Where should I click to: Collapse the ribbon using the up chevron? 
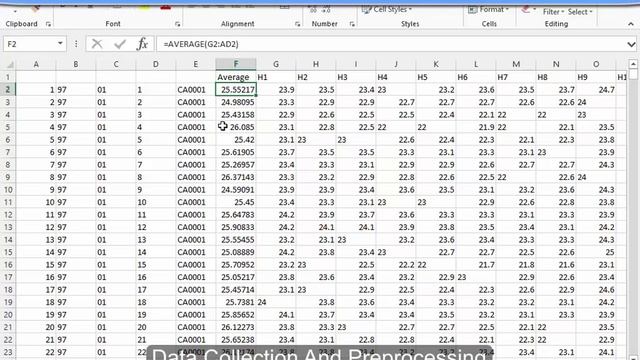pos(631,24)
